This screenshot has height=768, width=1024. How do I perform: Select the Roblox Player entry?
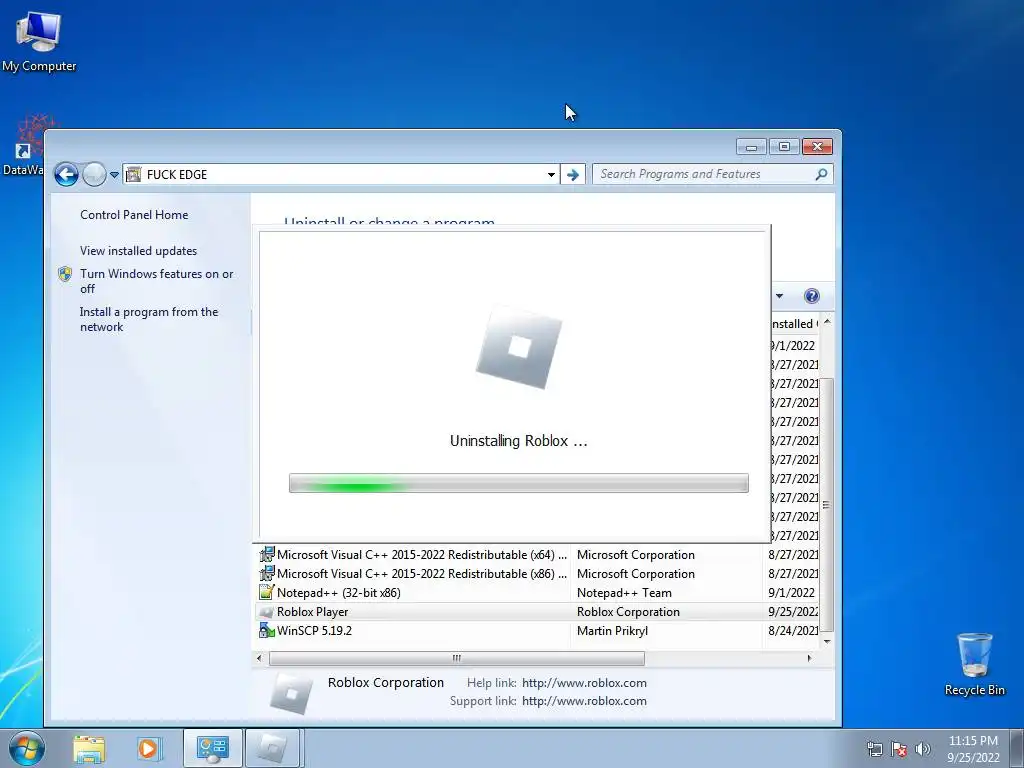pyautogui.click(x=539, y=611)
